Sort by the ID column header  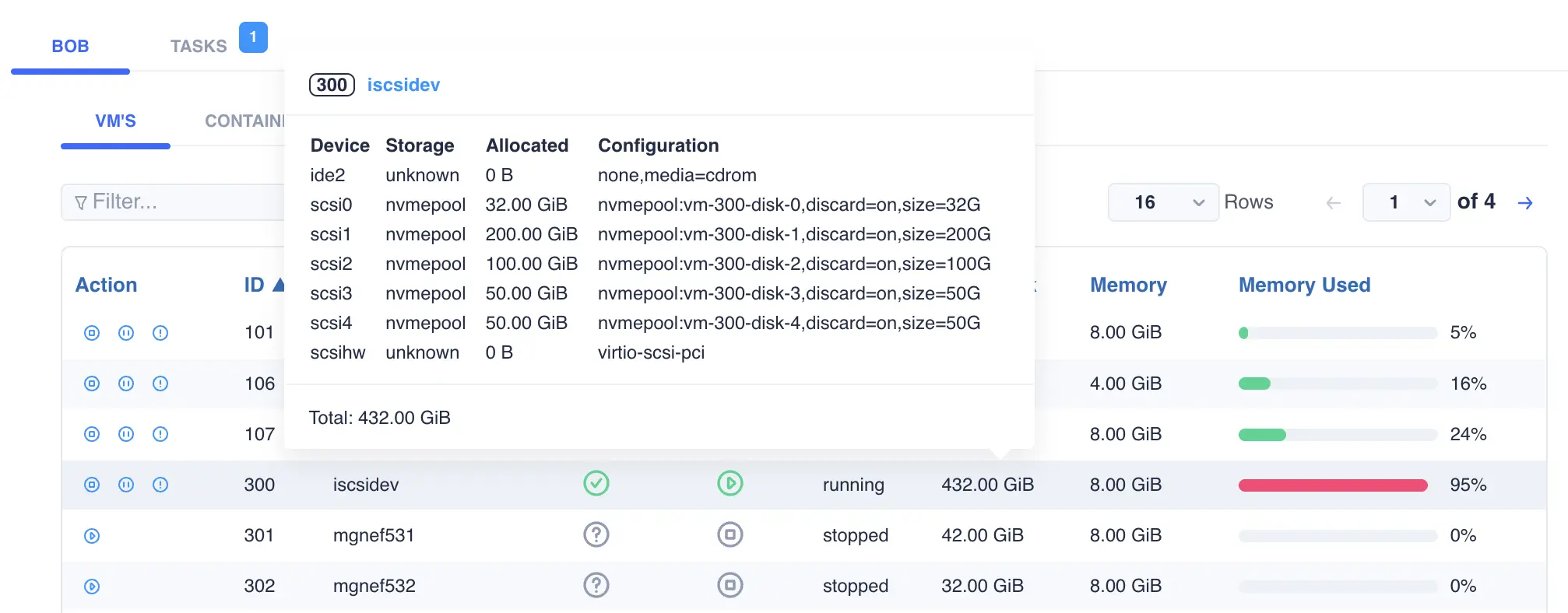coord(254,285)
